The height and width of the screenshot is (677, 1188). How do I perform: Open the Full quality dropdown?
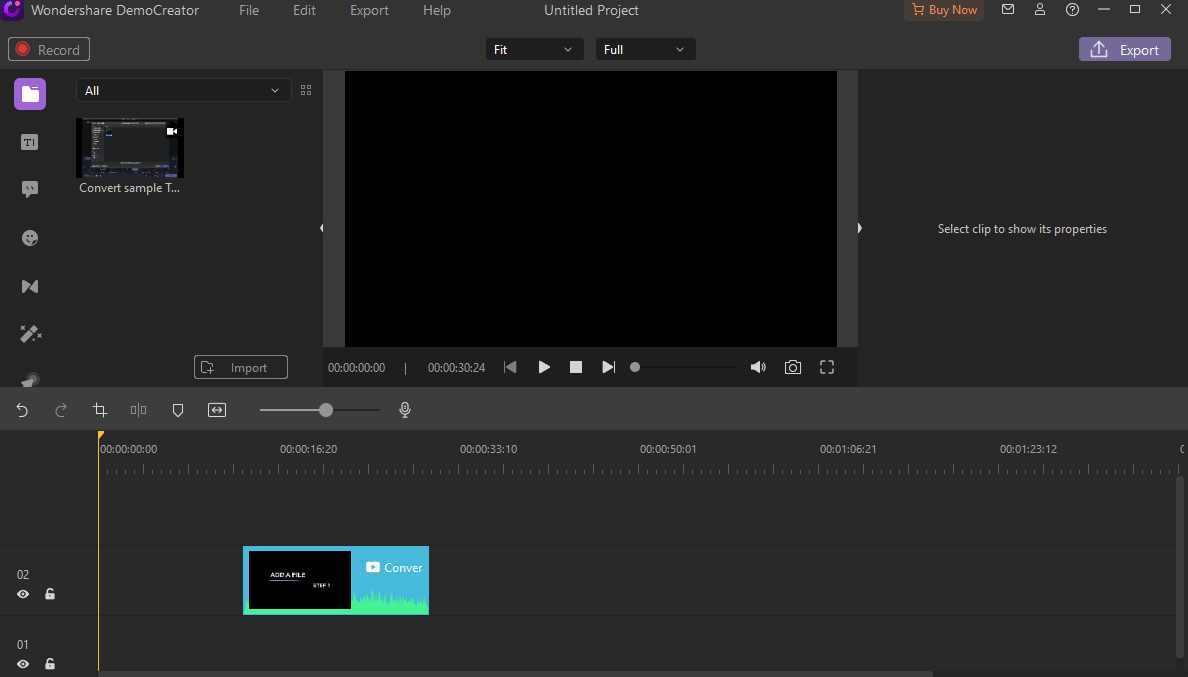pyautogui.click(x=645, y=48)
